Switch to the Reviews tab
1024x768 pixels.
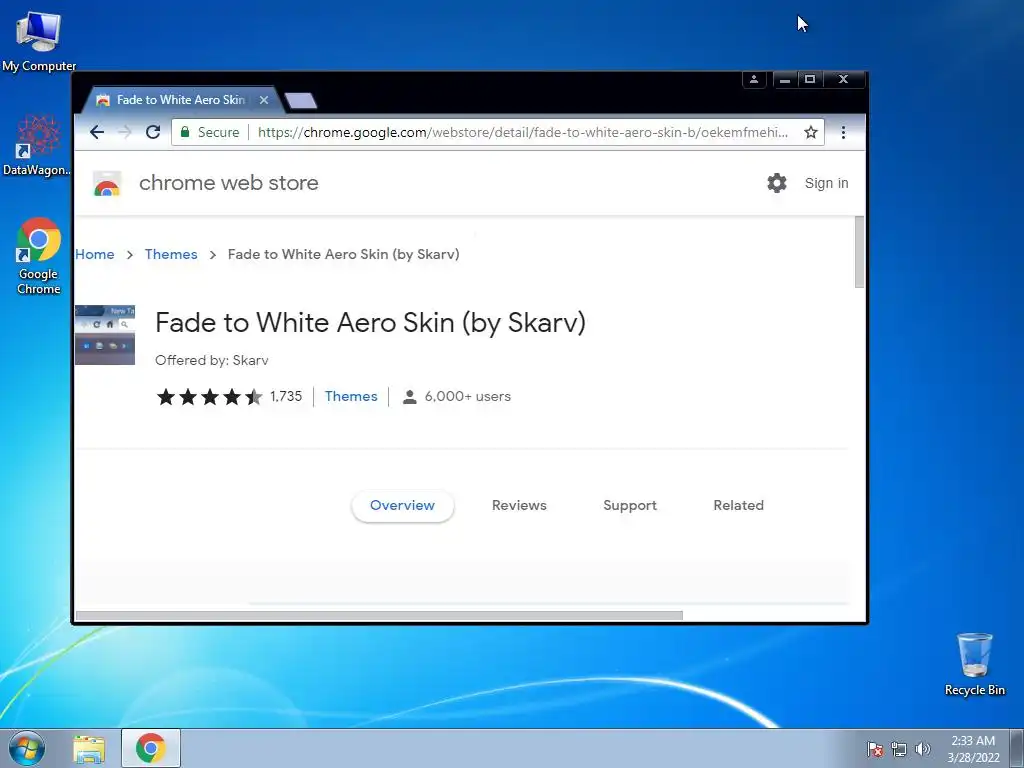pos(519,505)
